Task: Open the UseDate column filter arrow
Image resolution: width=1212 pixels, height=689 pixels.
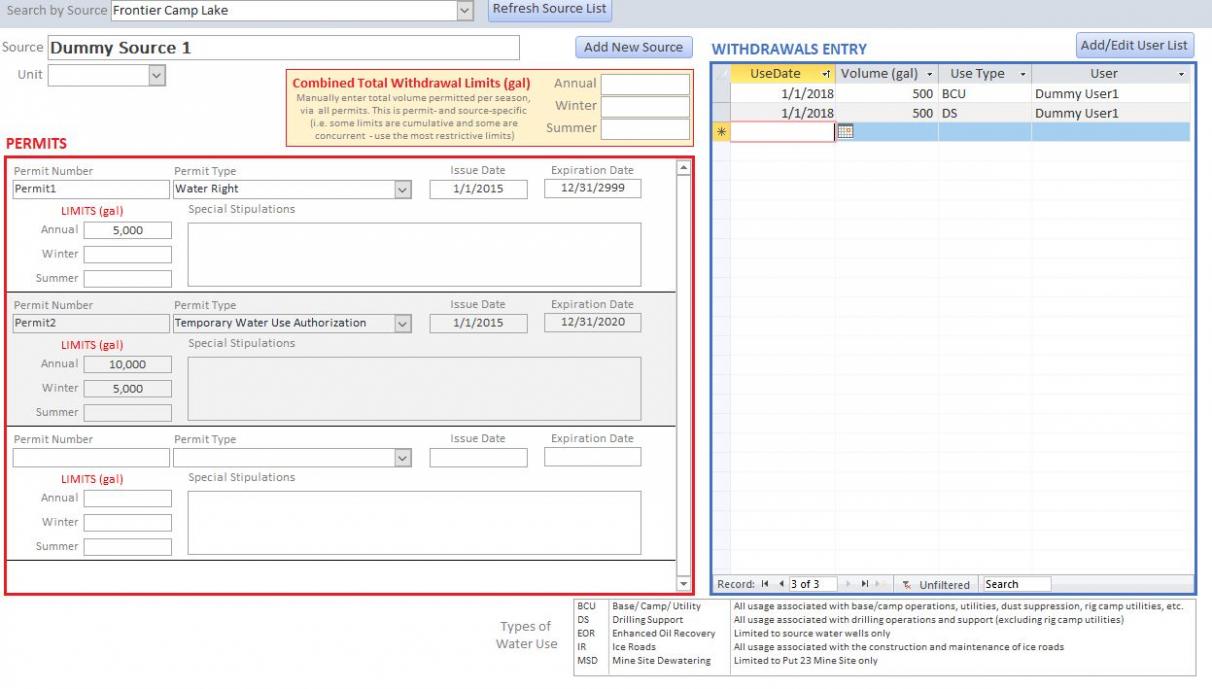Action: (x=826, y=74)
